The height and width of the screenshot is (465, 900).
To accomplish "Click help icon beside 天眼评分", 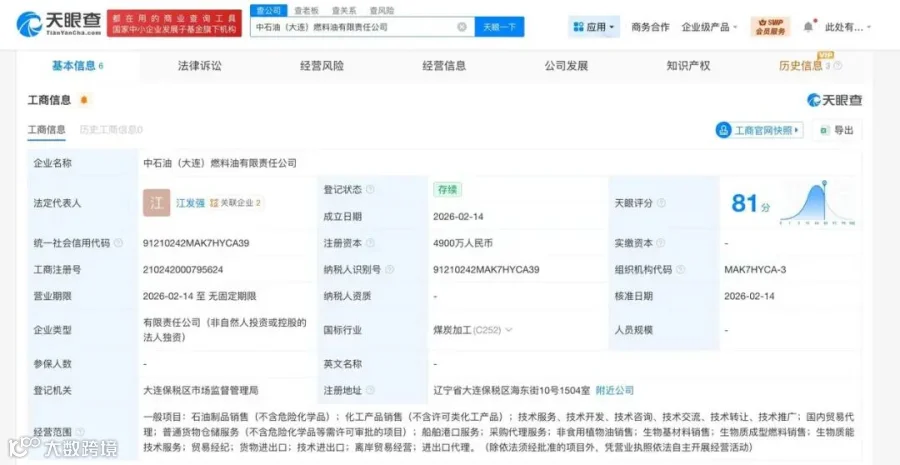I will pos(661,203).
